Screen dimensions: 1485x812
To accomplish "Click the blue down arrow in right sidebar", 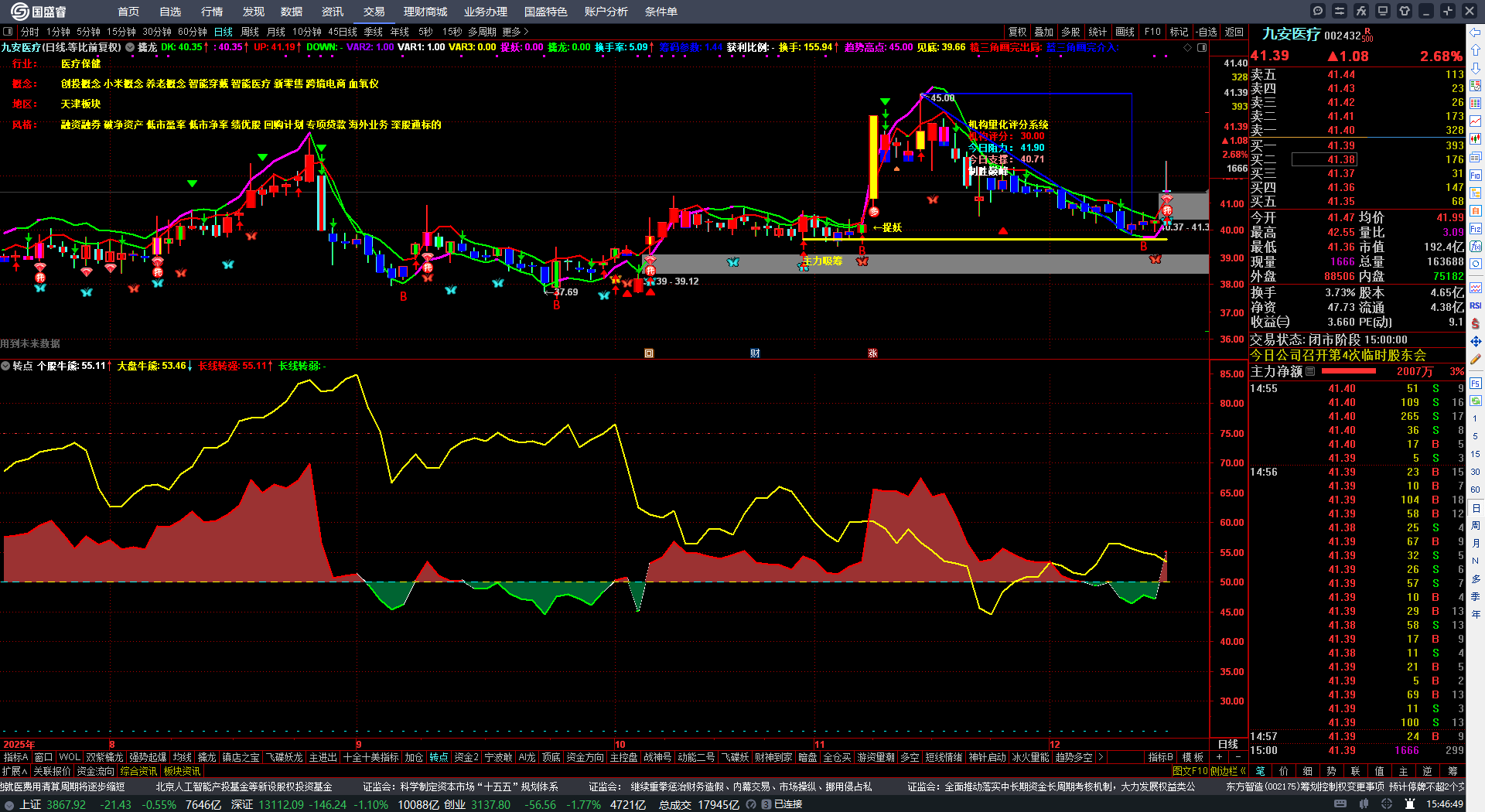I will pyautogui.click(x=1476, y=68).
